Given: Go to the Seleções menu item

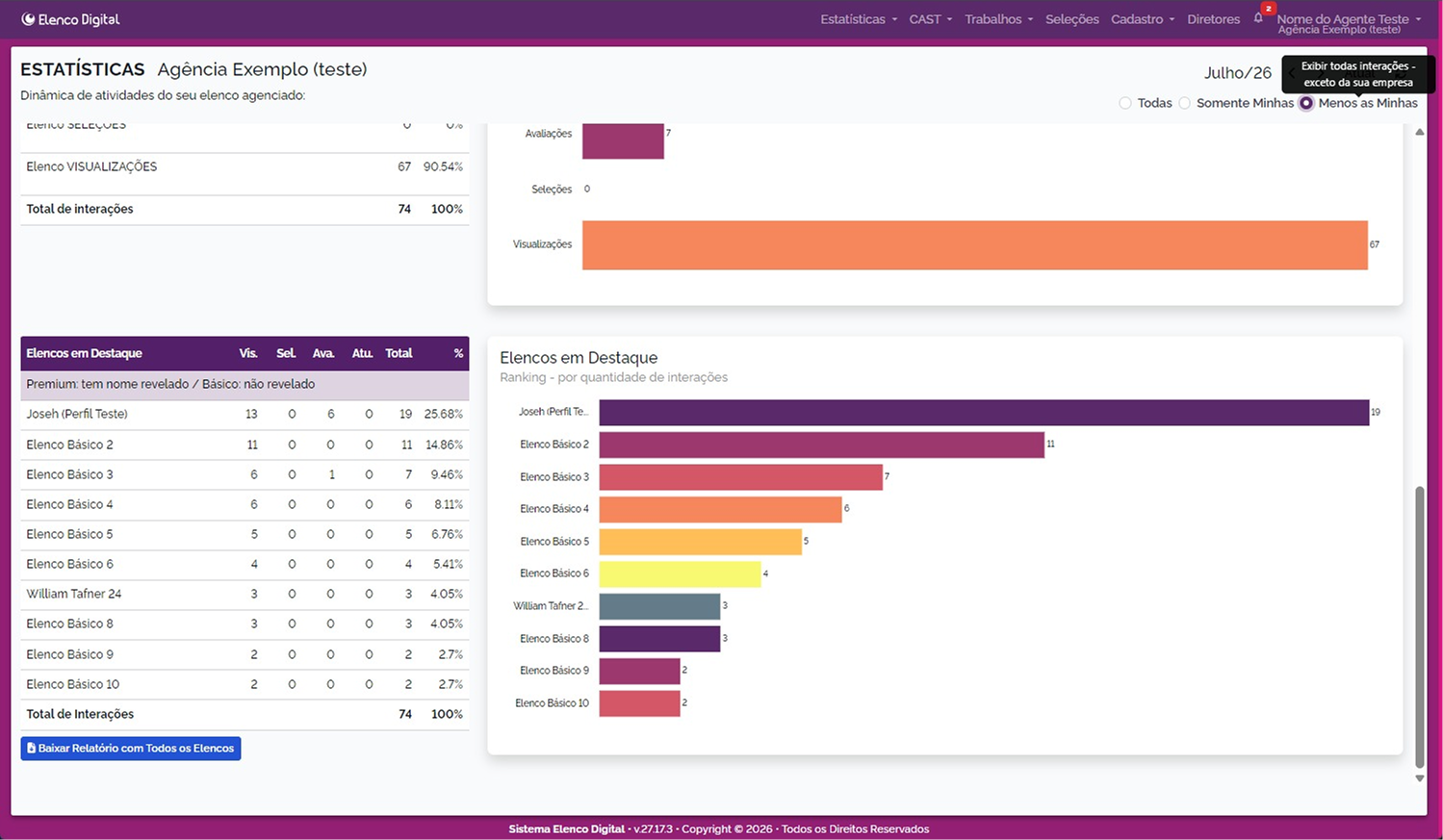Looking at the screenshot, I should (1071, 19).
